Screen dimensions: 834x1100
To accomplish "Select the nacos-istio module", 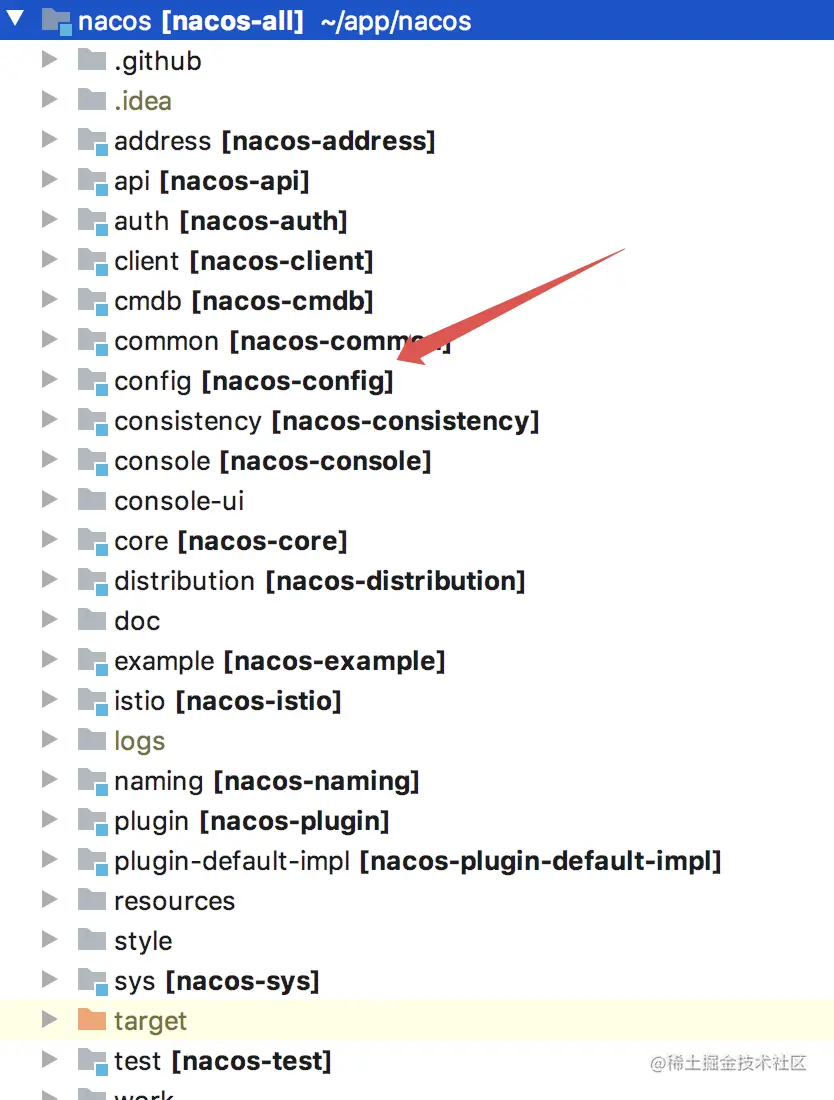I will tap(230, 701).
